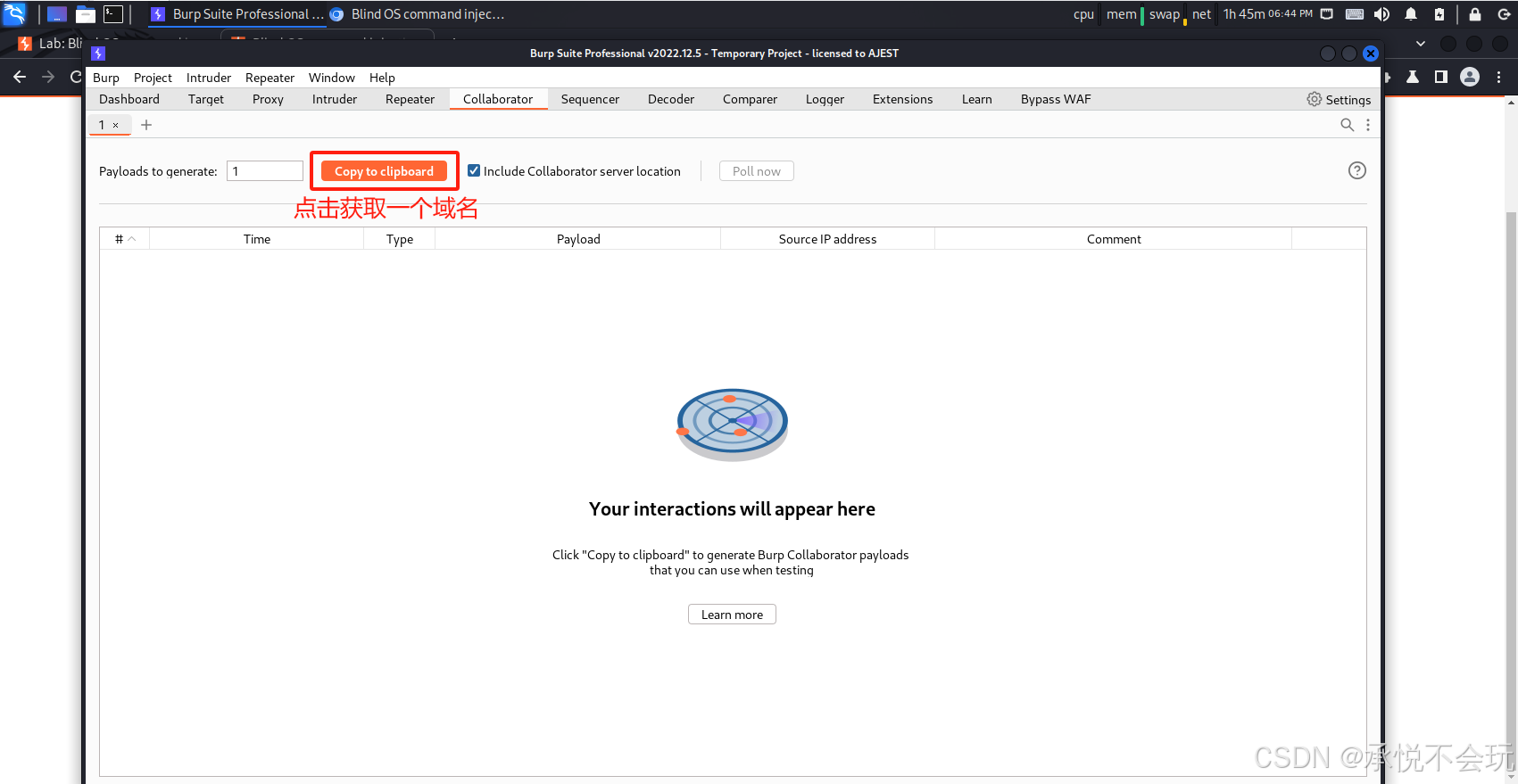Click the Payloads to generate number field

(265, 171)
